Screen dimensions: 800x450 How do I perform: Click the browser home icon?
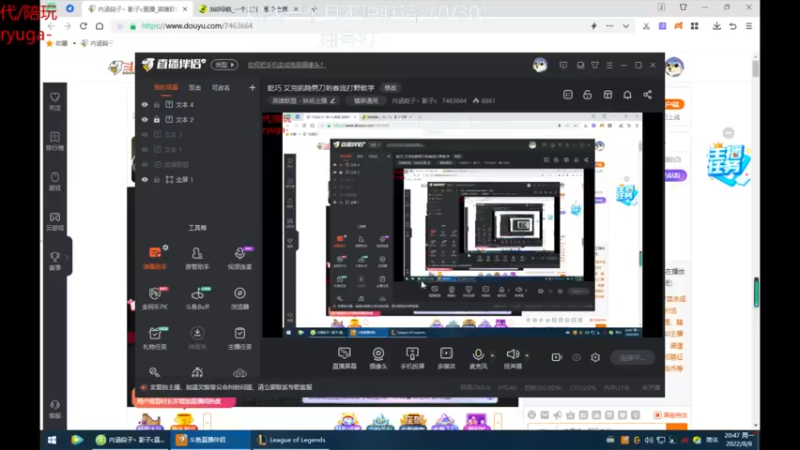pos(99,26)
